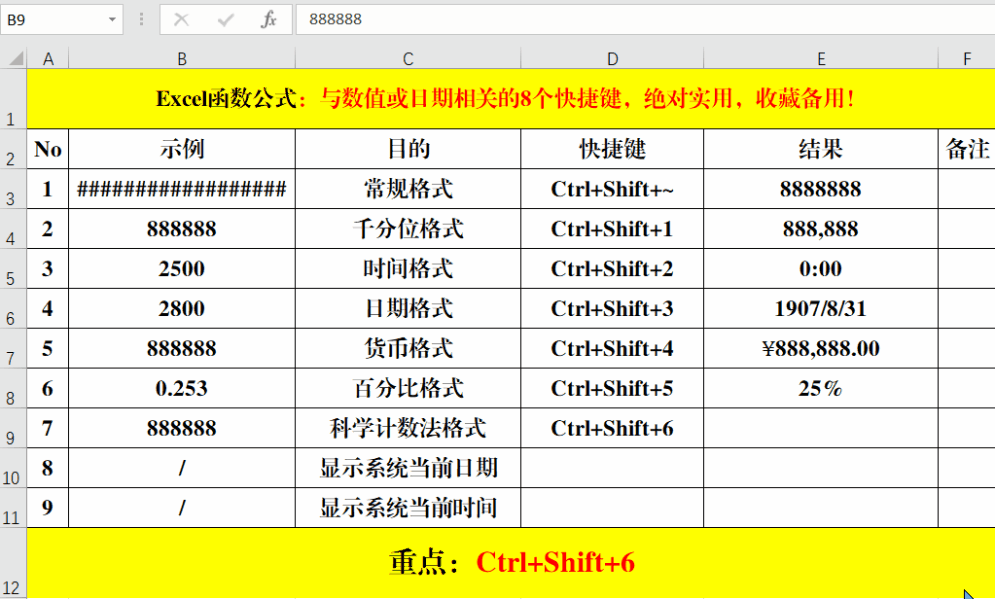The width and height of the screenshot is (995, 599).
Task: Click the formula bar containing 888888
Action: 645,20
